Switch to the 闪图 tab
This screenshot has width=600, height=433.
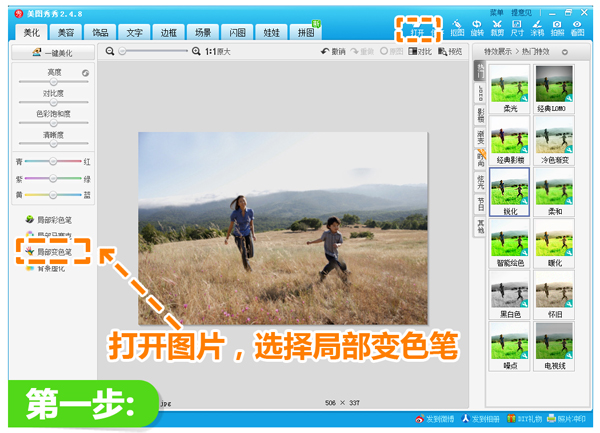[237, 33]
